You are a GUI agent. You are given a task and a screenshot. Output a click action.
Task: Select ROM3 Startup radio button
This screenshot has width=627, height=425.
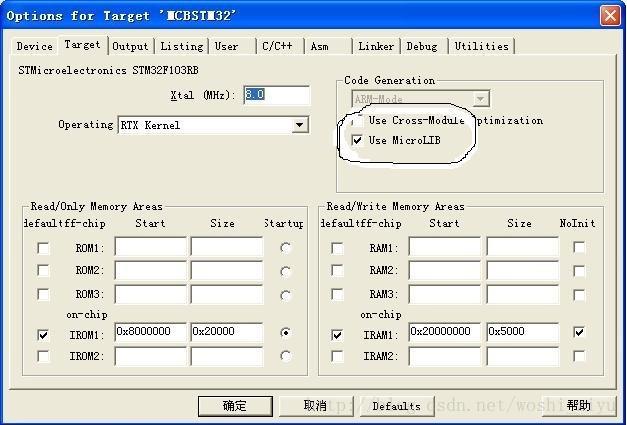click(286, 296)
